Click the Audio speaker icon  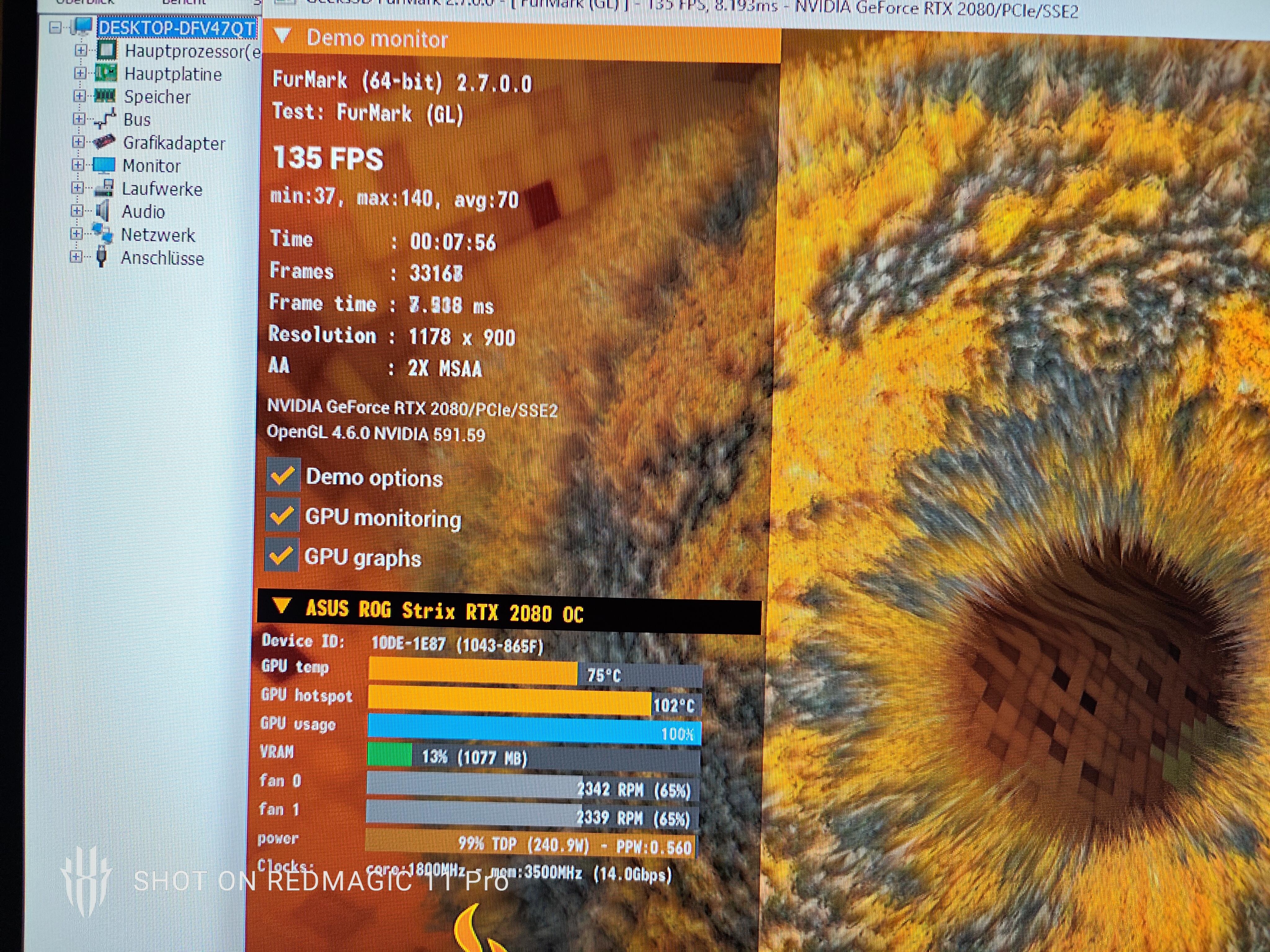(103, 211)
